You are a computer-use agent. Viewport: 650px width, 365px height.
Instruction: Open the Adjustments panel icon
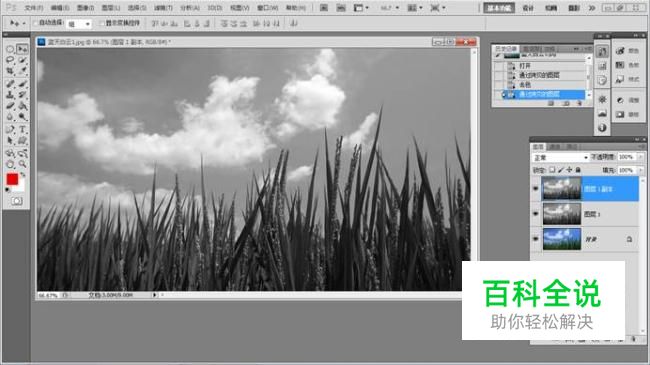click(620, 100)
